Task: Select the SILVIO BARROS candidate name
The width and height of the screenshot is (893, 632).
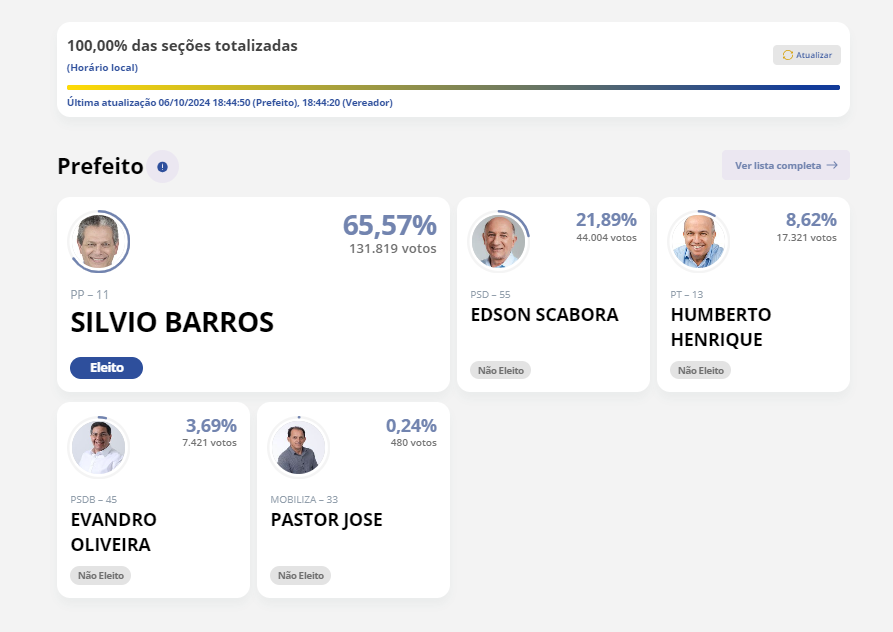Action: pos(172,323)
